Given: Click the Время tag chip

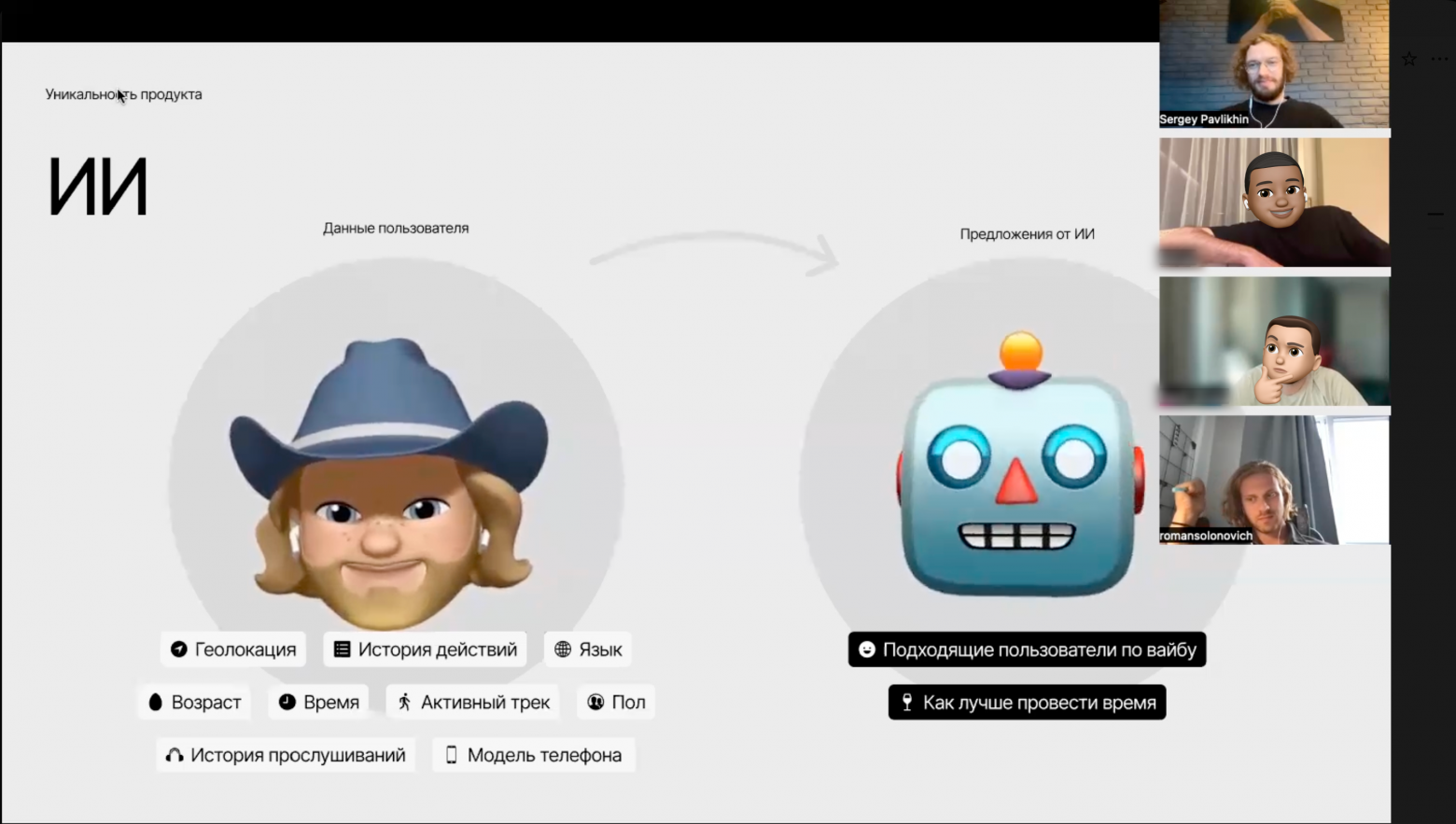Looking at the screenshot, I should coord(319,702).
